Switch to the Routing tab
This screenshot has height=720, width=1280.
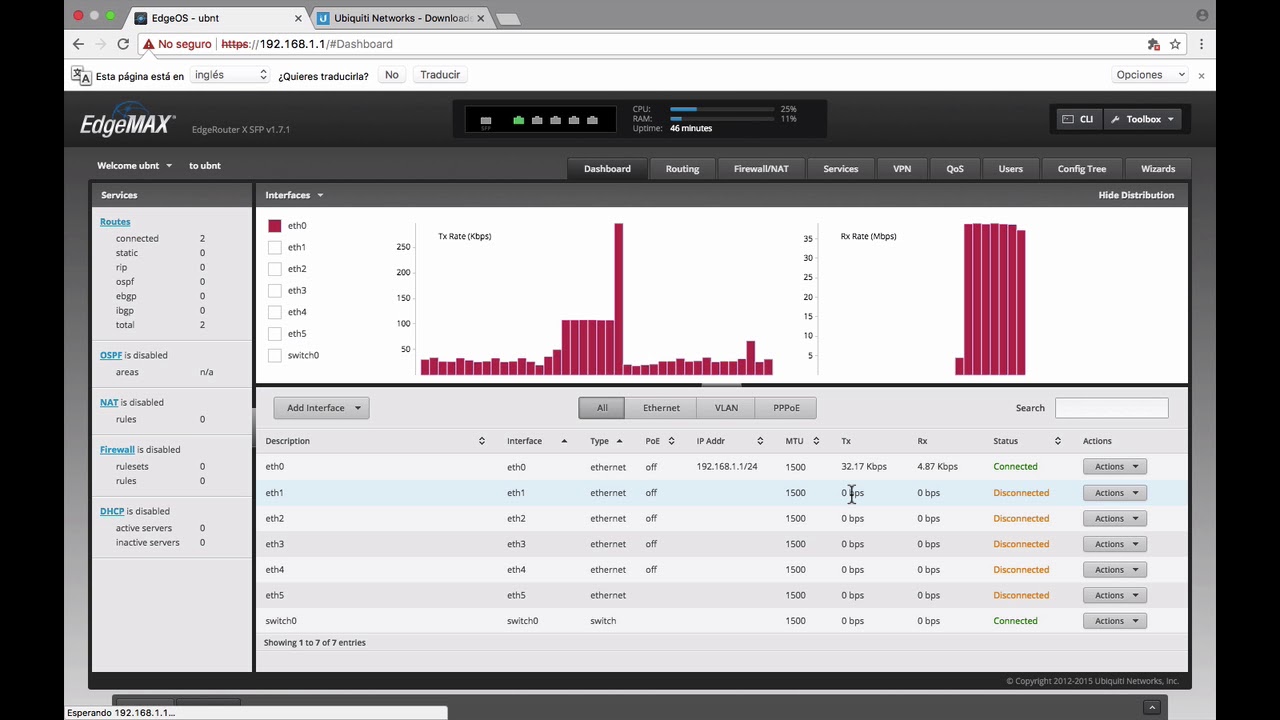tap(682, 169)
